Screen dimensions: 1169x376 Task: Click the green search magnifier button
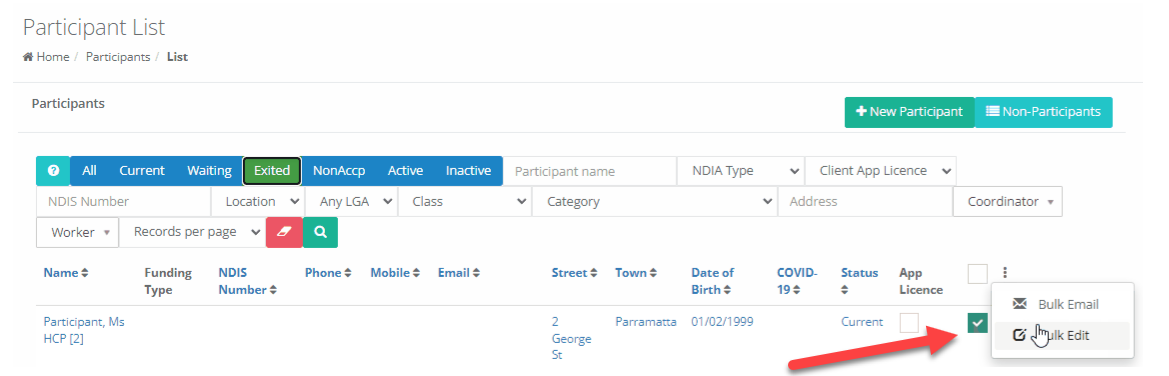[x=320, y=232]
